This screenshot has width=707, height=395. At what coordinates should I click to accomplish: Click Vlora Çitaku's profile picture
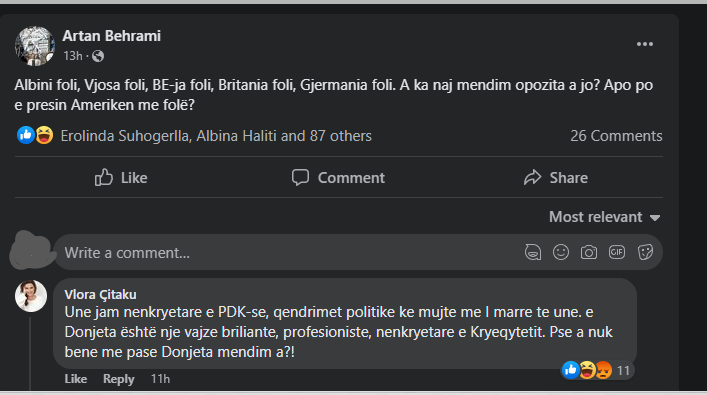[31, 296]
